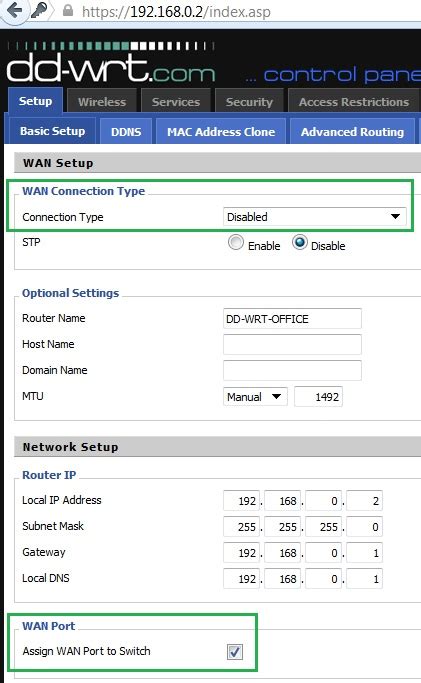Open the MAC Address Clone sub-tab

click(x=221, y=132)
